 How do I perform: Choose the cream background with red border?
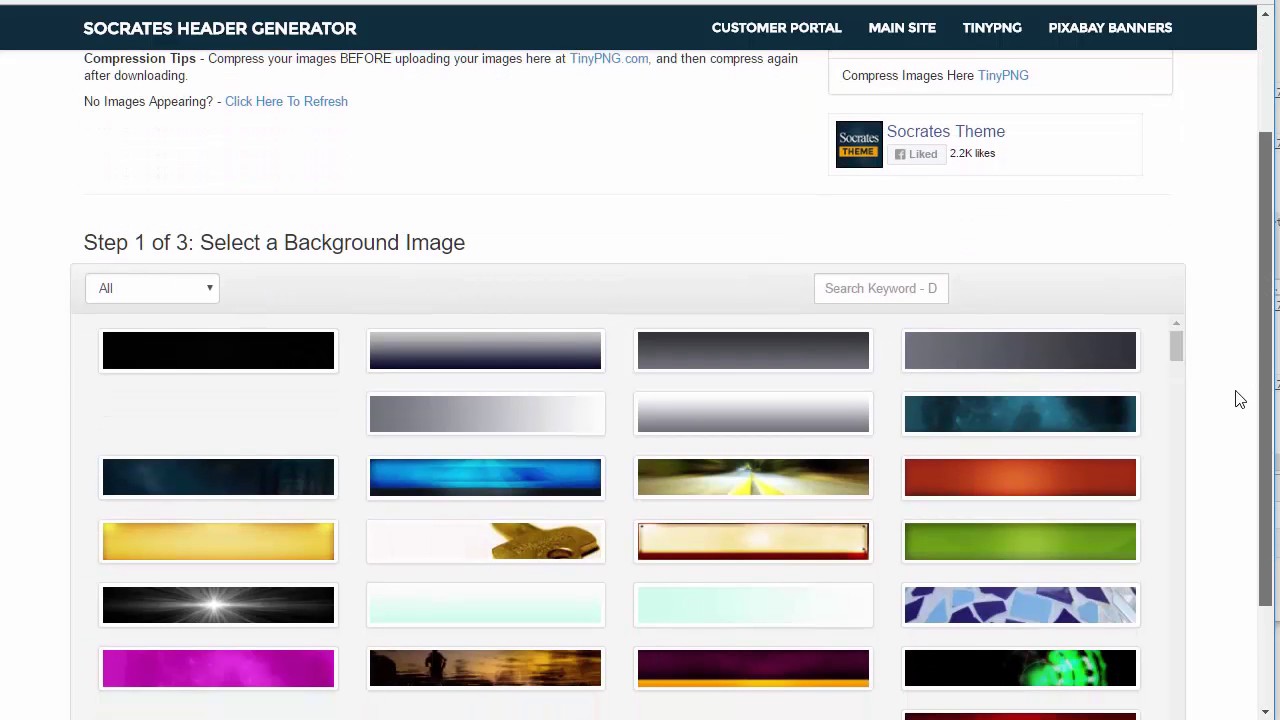[x=753, y=541]
